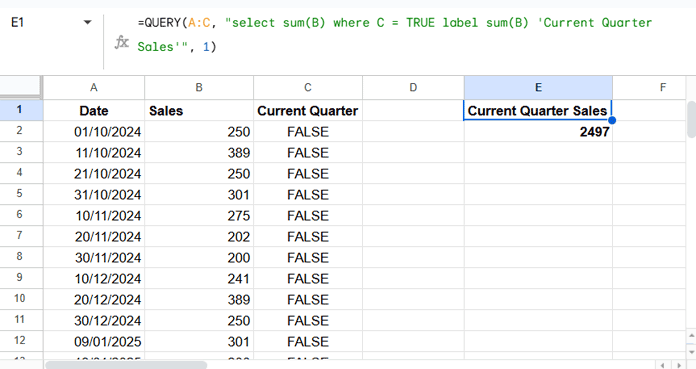Click sales value 389 in row 3
The width and height of the screenshot is (696, 369).
point(199,152)
